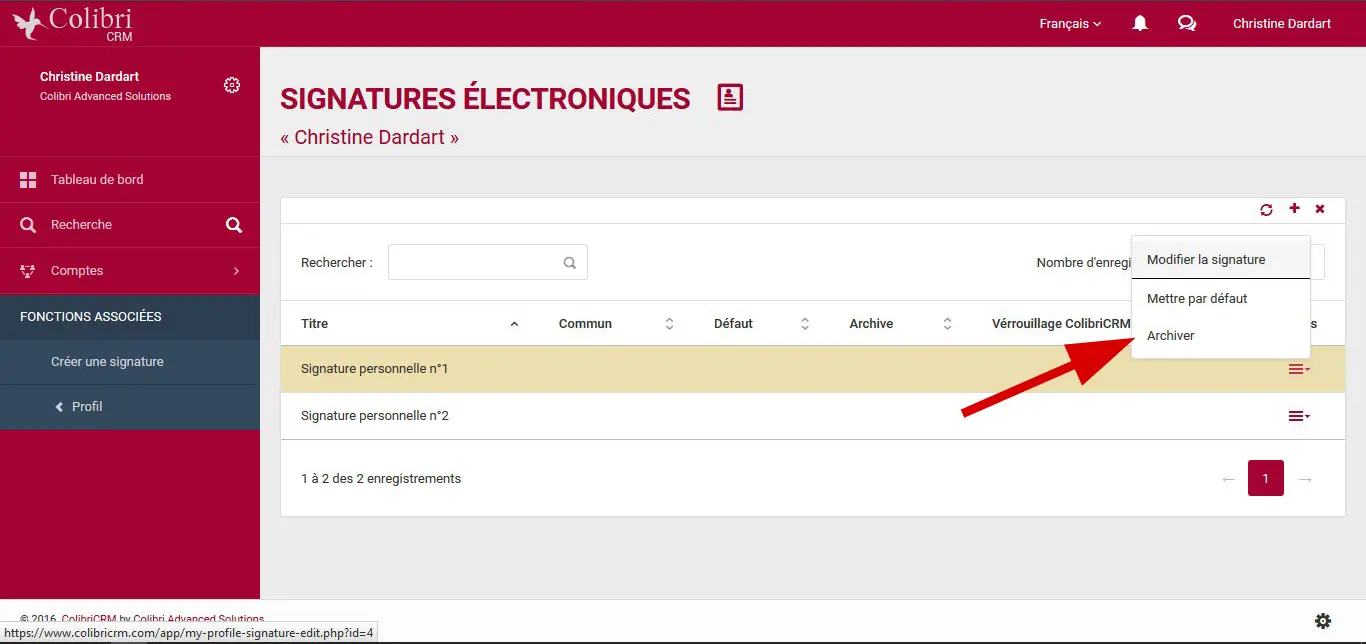Viewport: 1366px width, 644px height.
Task: Open actions menu for Signature personnelle n°1
Action: [x=1299, y=369]
